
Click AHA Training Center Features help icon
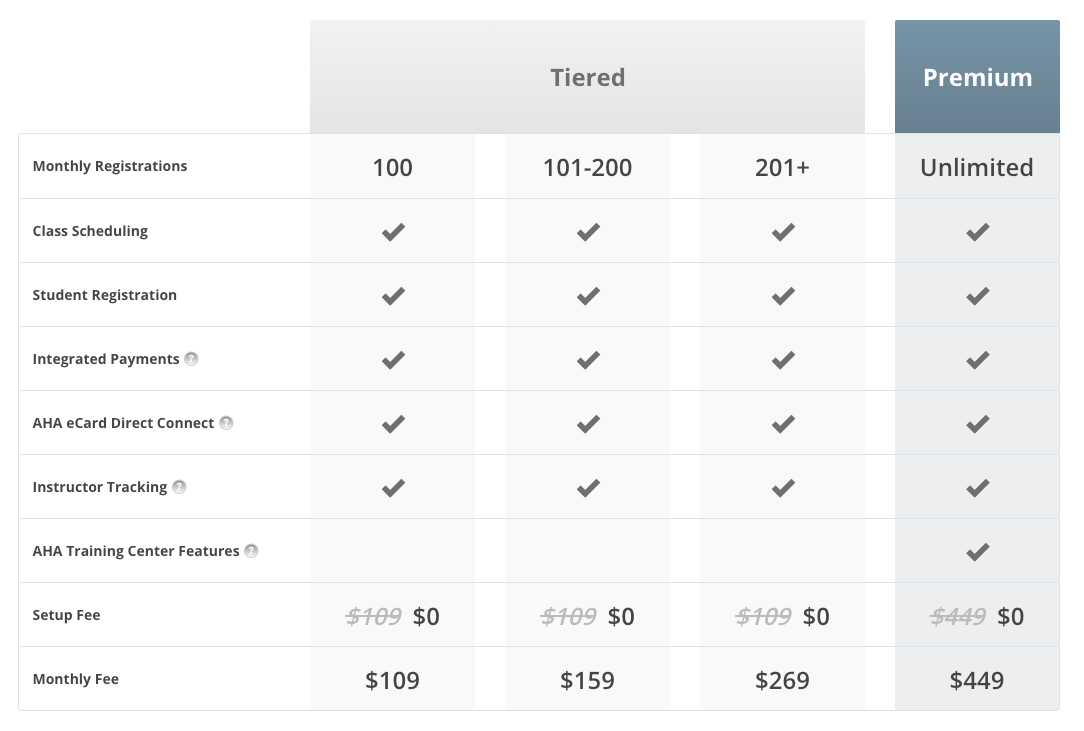(x=251, y=551)
